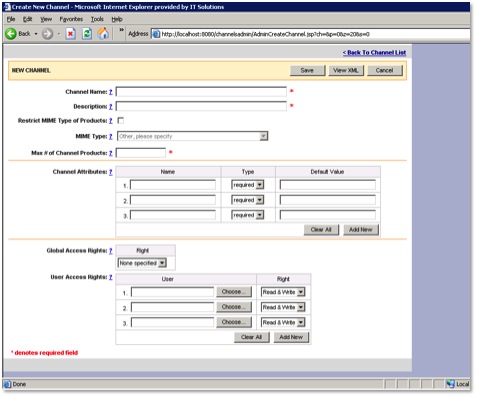The width and height of the screenshot is (477, 397).
Task: Open the help link next to Channel Name
Action: (x=111, y=92)
